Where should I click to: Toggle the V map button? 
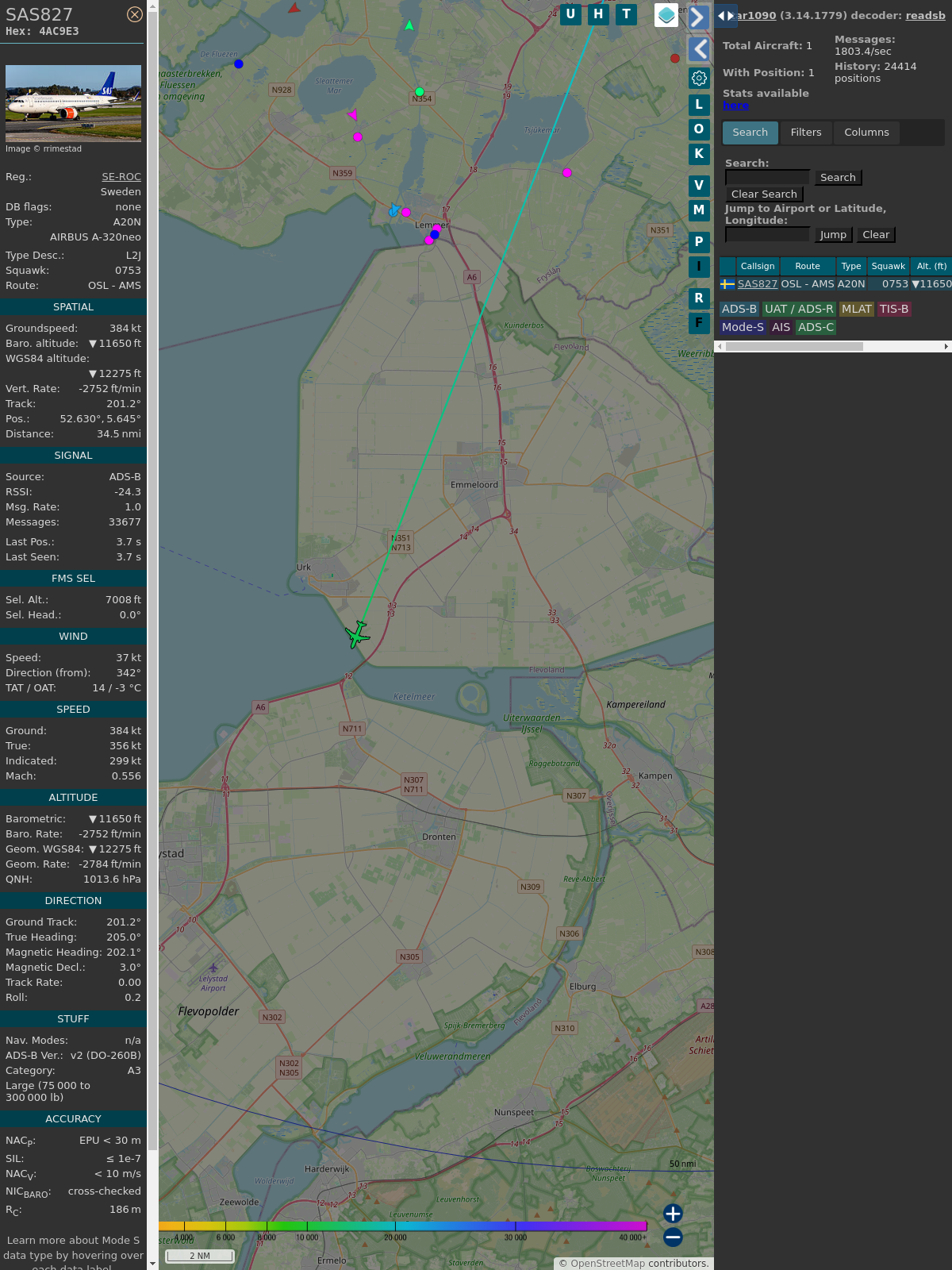coord(699,186)
